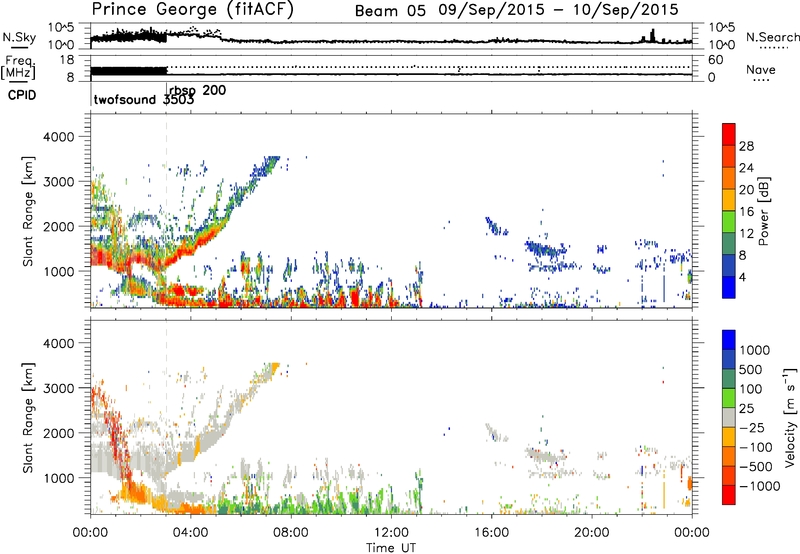
Task: Click the 'Slant Range [km]' label of the velocity panel
Action: (28, 418)
